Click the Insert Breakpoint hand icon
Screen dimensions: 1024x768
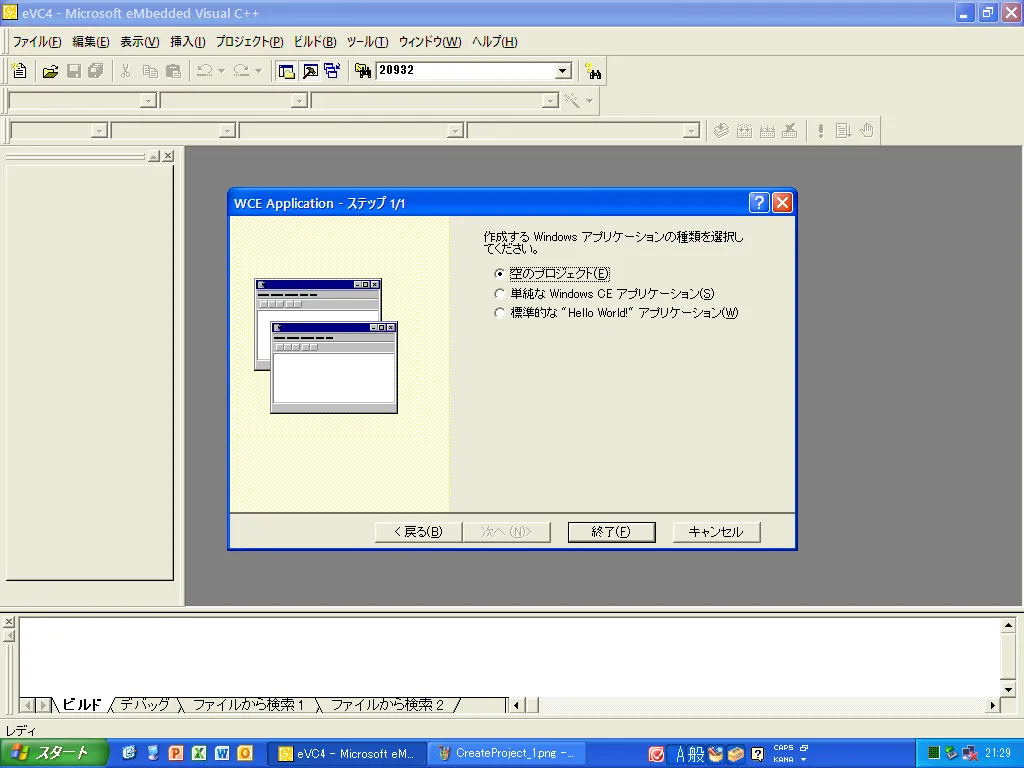pos(867,131)
